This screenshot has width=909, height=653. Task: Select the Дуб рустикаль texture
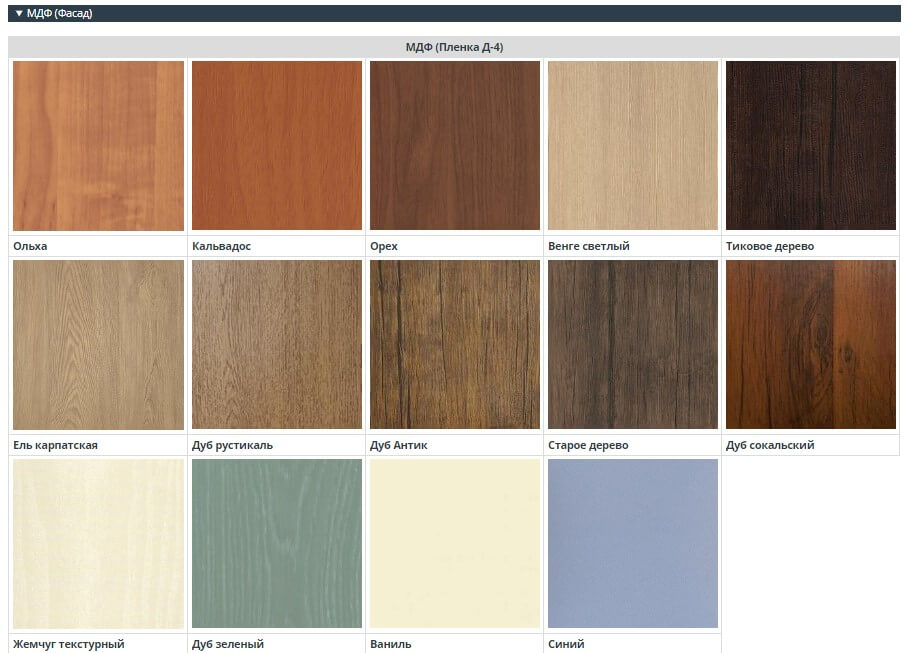point(276,345)
